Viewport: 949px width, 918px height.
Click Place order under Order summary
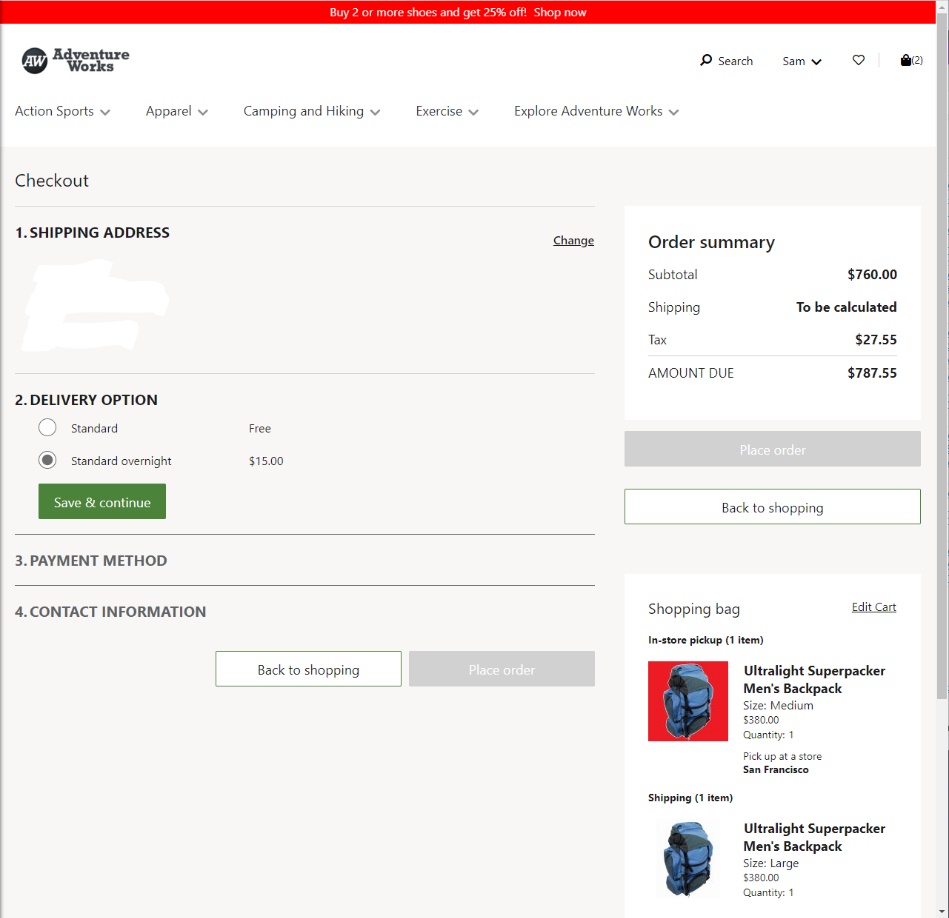[772, 450]
